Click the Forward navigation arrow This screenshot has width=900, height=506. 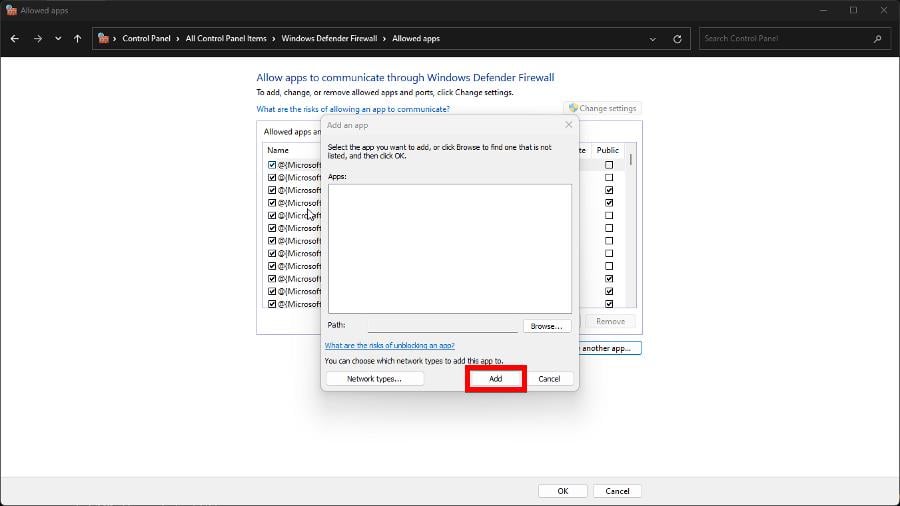[37, 38]
